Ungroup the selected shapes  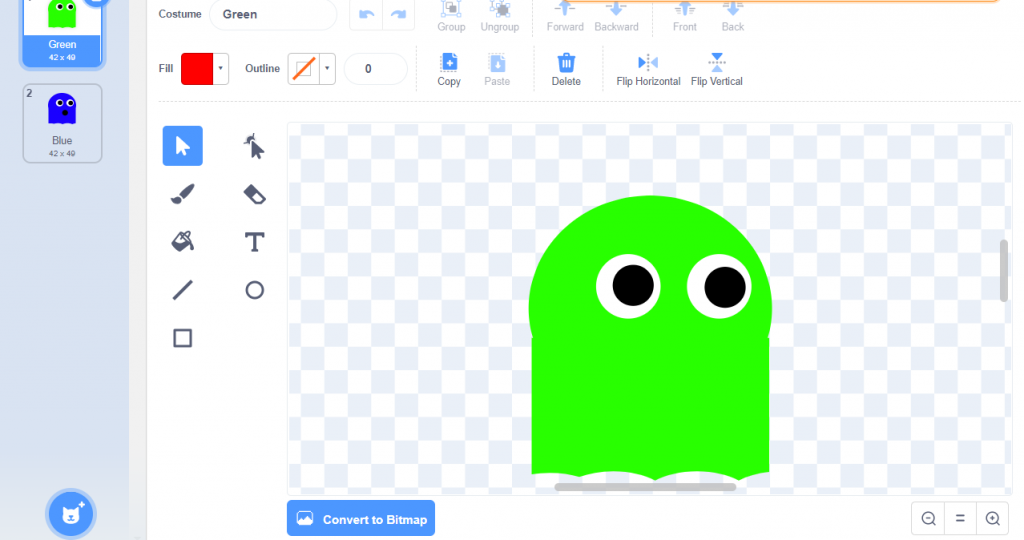point(500,16)
